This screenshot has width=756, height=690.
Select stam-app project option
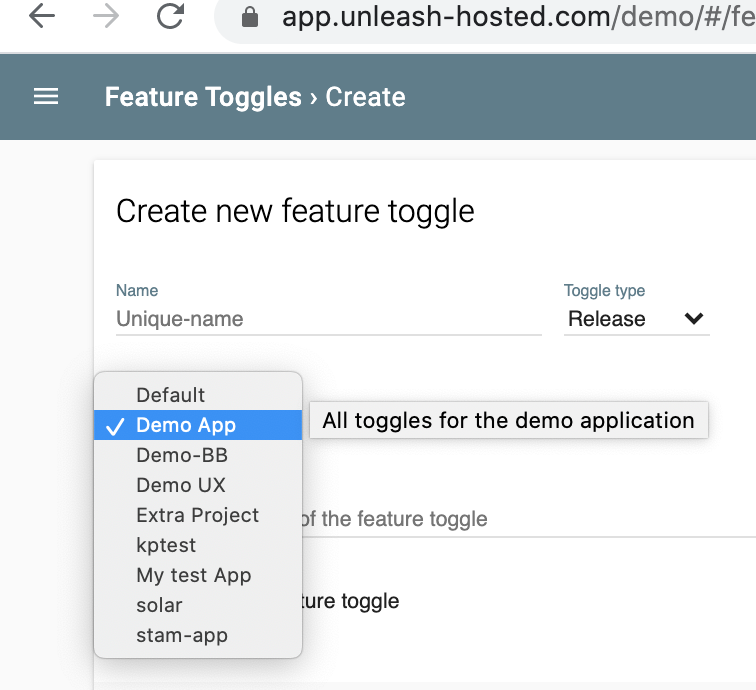coord(182,635)
